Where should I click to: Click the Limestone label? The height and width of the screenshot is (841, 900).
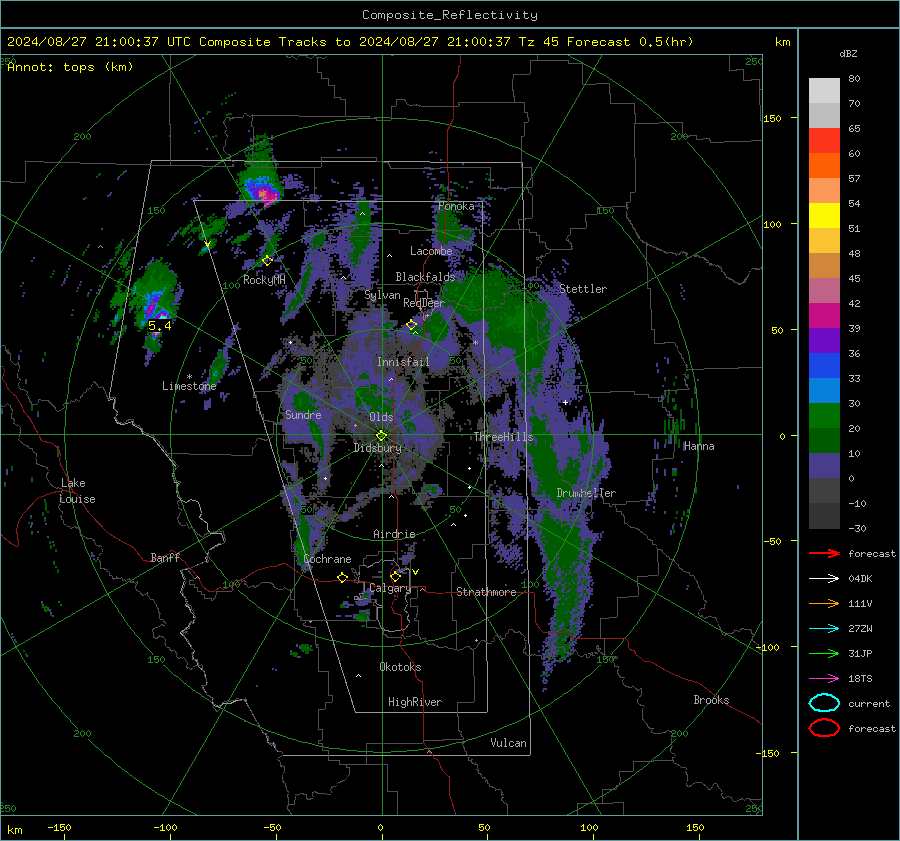[189, 386]
